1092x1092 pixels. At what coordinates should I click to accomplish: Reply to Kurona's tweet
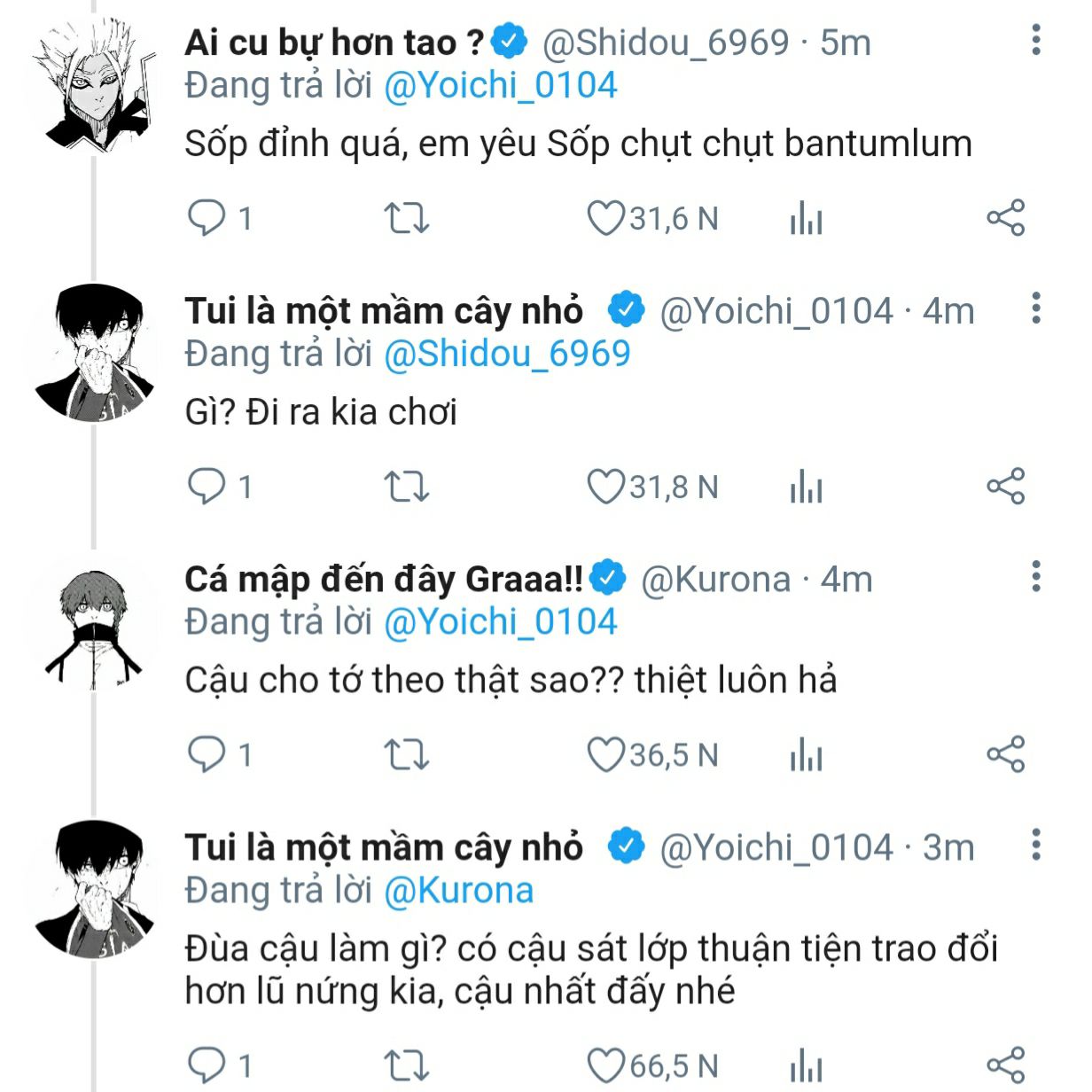(x=207, y=754)
